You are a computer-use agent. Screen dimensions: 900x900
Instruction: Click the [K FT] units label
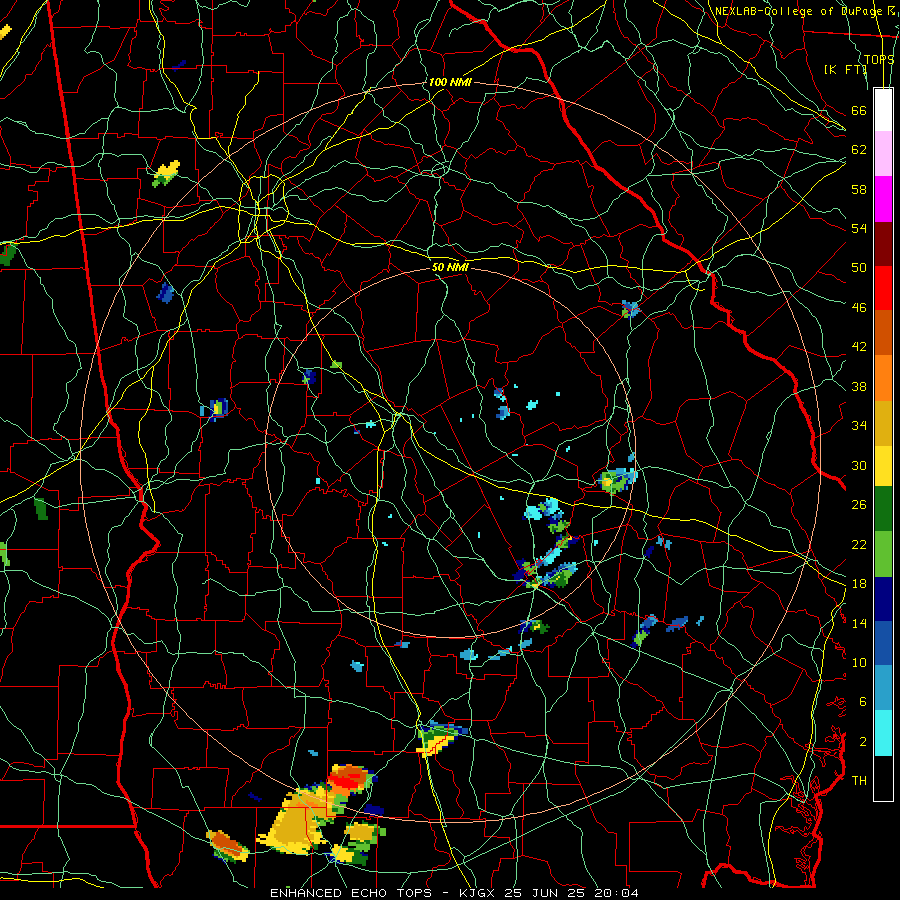[x=845, y=69]
